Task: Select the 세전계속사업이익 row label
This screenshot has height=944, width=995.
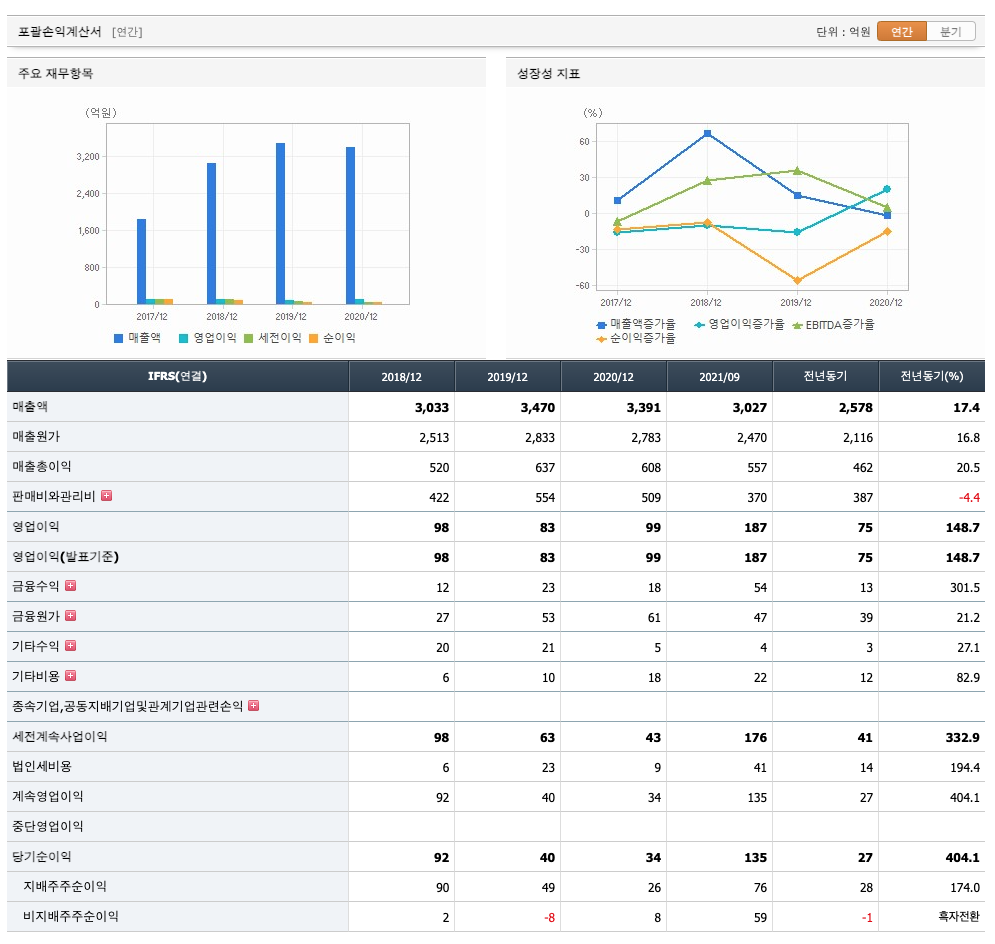Action: pyautogui.click(x=60, y=736)
